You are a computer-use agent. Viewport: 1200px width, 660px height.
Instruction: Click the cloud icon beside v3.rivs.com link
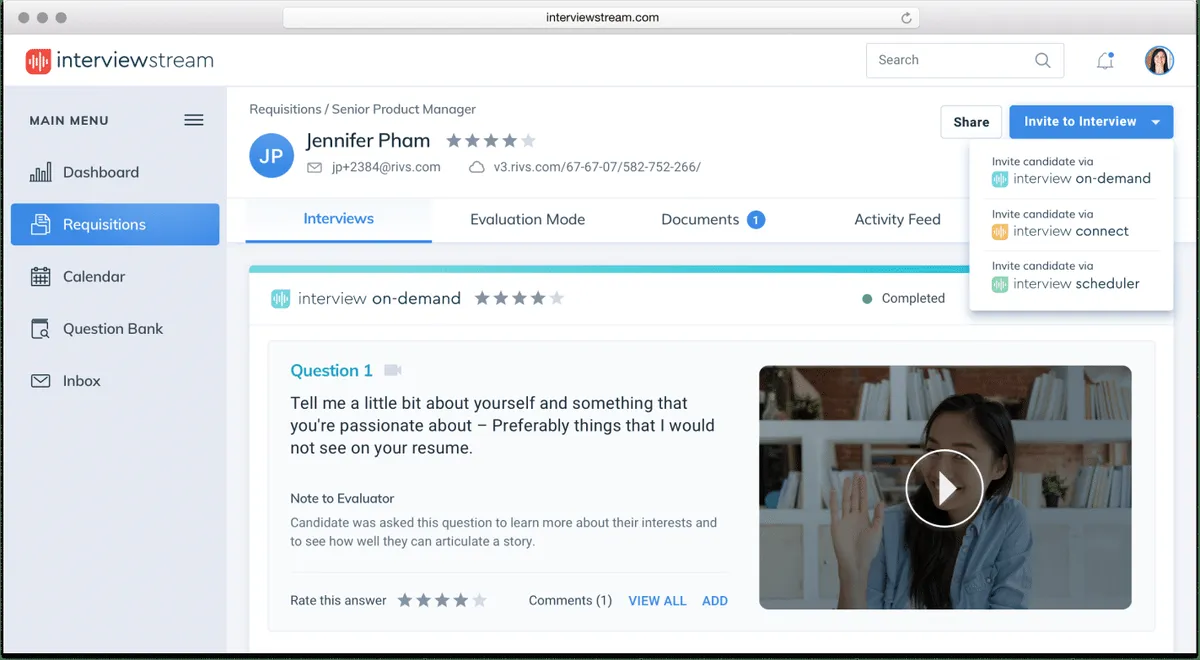[477, 168]
